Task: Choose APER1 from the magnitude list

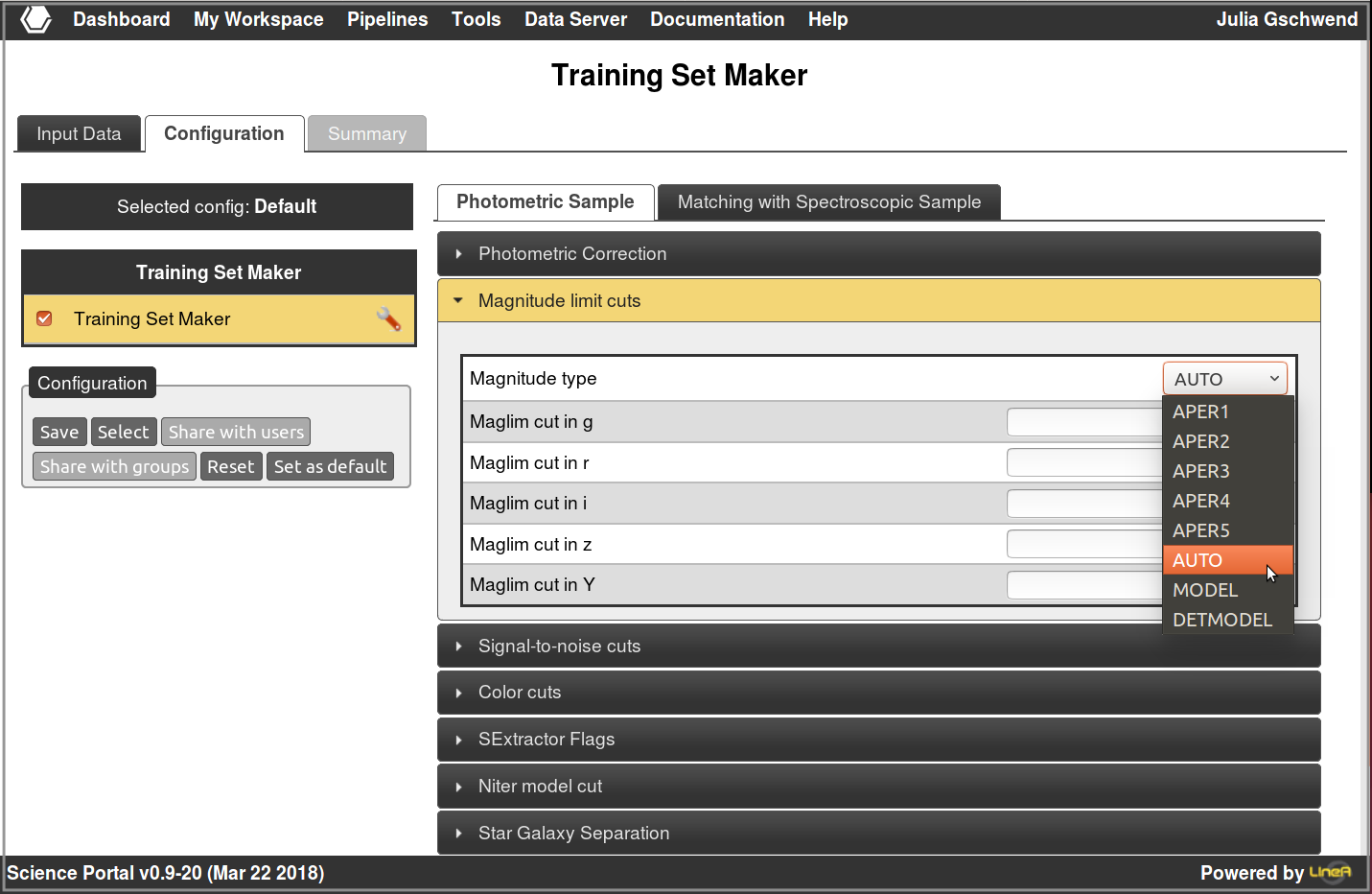Action: coord(1228,412)
